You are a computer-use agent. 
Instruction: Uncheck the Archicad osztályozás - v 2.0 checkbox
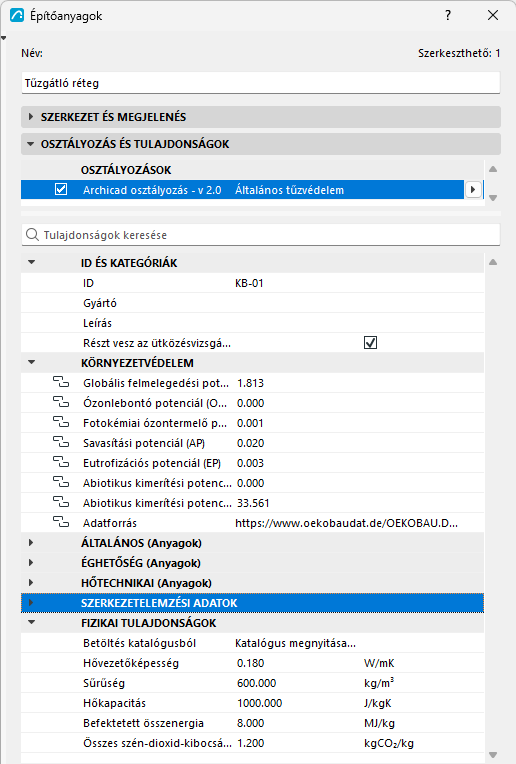pos(61,189)
